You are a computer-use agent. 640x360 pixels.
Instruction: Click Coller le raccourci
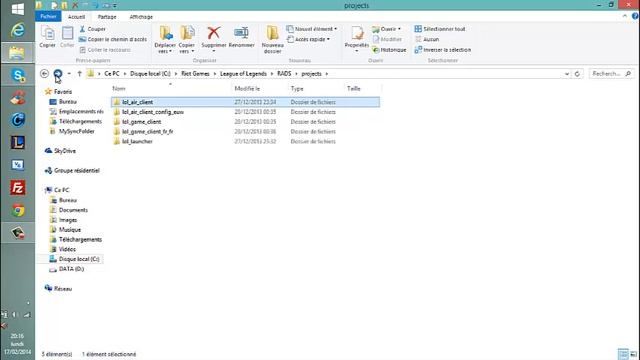(105, 50)
